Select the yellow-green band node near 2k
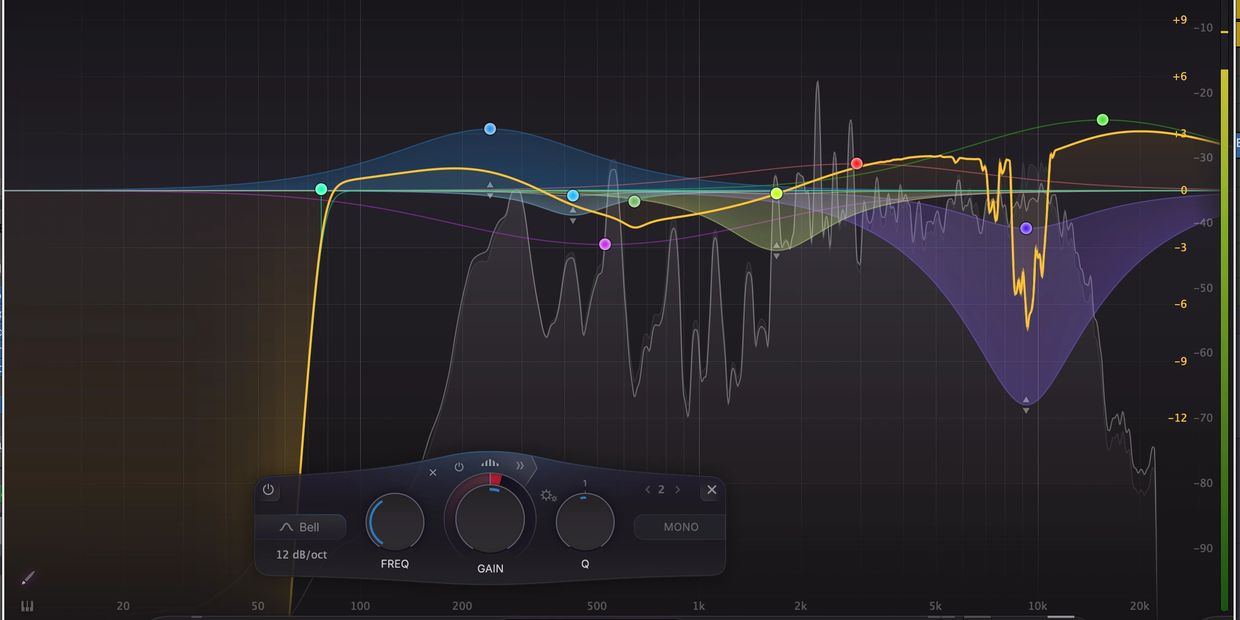This screenshot has height=620, width=1240. [x=776, y=193]
